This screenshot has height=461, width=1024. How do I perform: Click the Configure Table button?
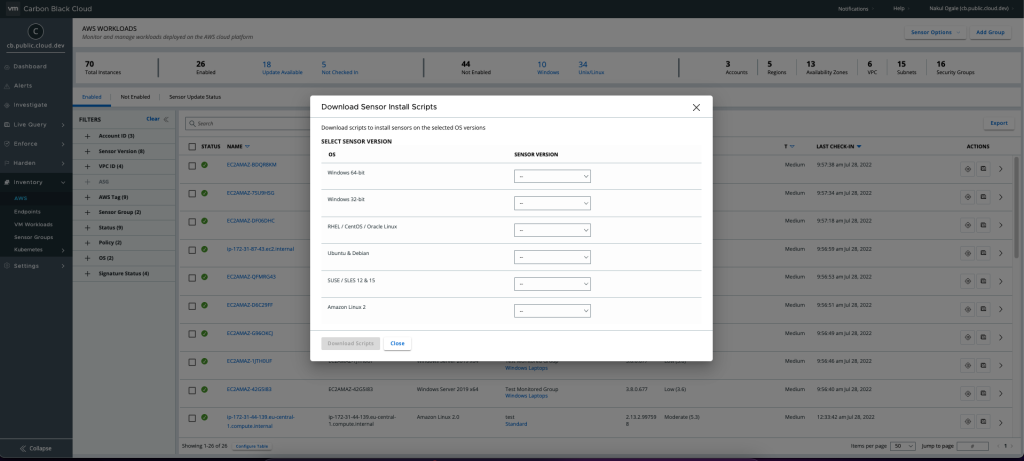[x=252, y=446]
